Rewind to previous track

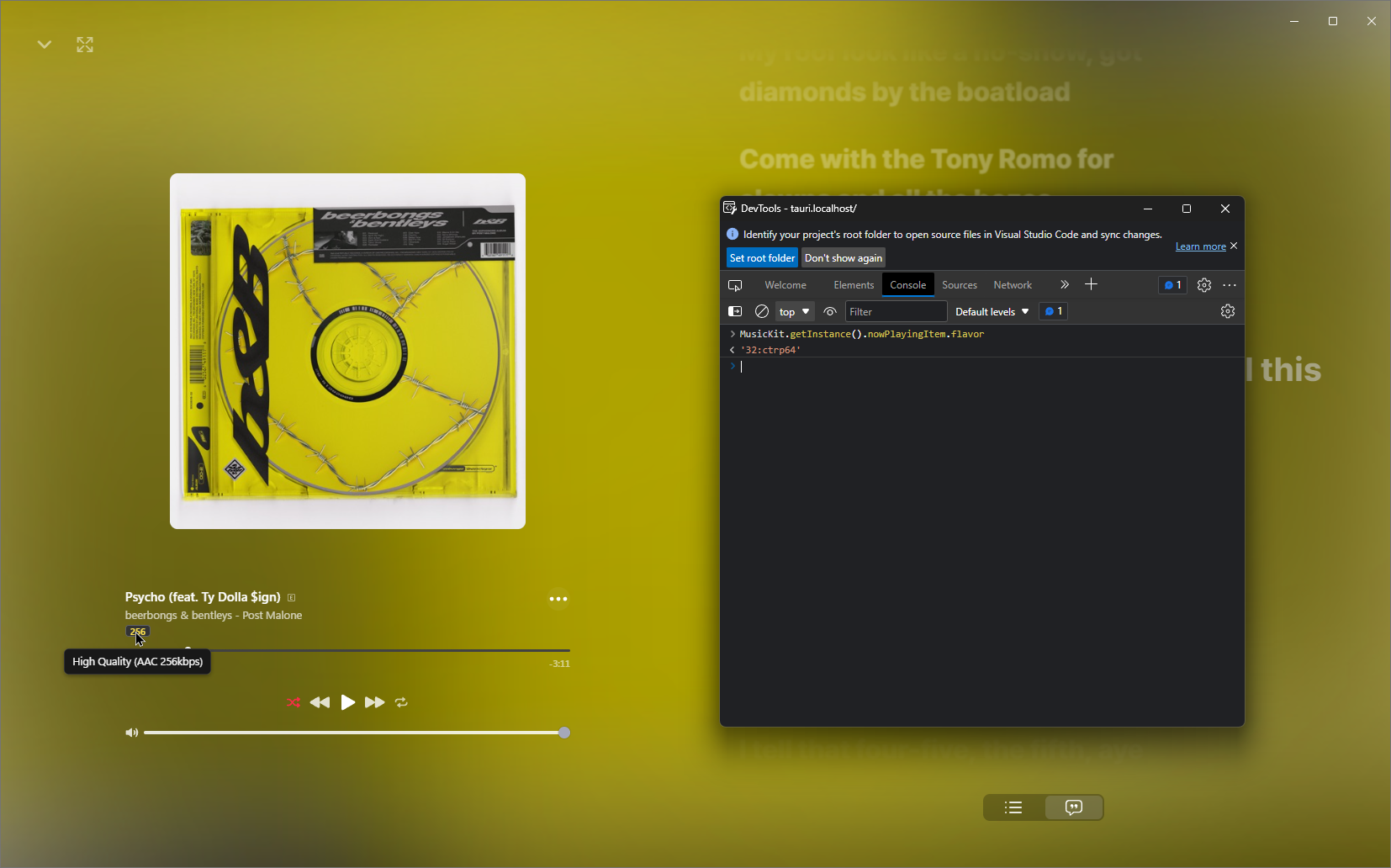click(x=320, y=702)
